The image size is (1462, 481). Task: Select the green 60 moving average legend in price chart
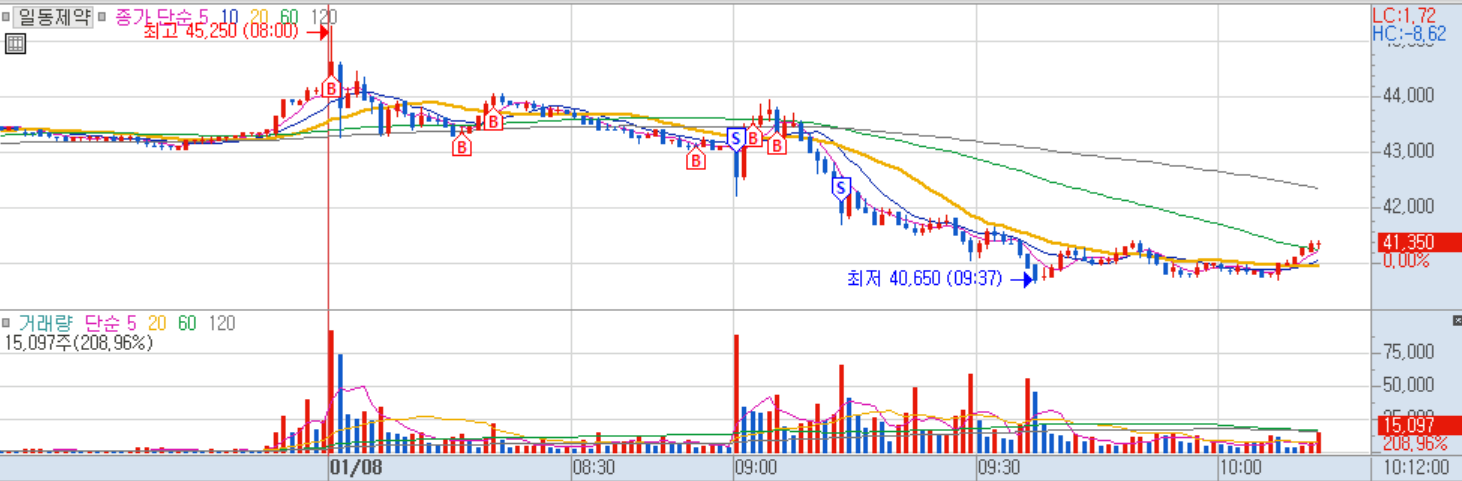(289, 16)
